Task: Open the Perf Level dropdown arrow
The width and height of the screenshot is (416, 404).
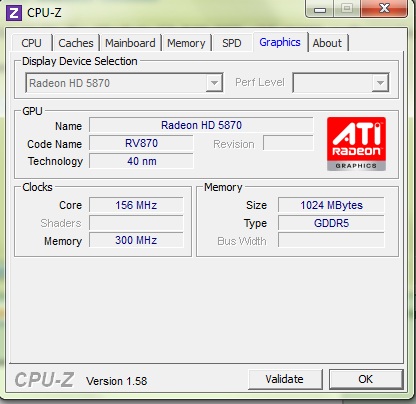Action: [x=380, y=83]
